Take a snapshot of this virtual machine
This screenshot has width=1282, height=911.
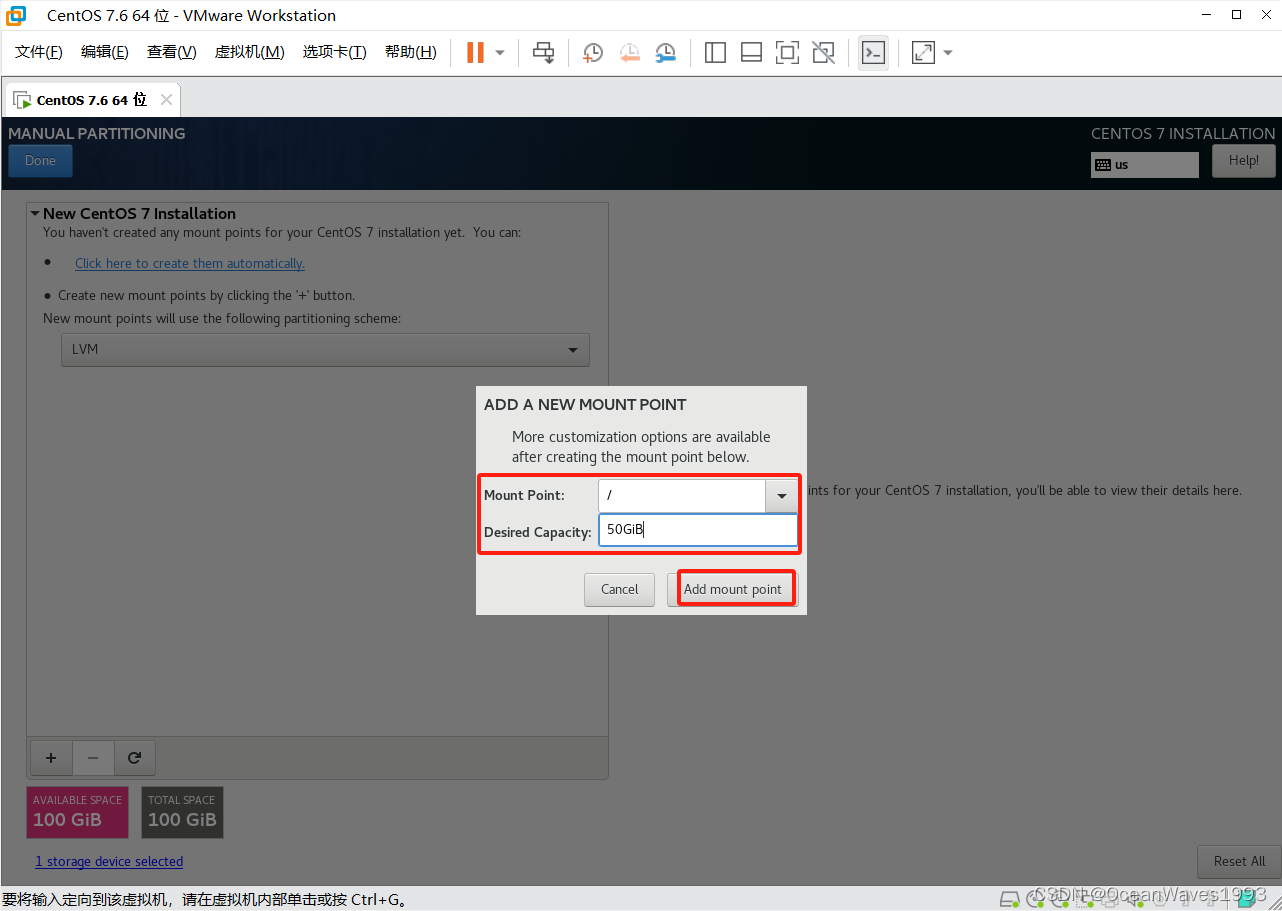[593, 52]
